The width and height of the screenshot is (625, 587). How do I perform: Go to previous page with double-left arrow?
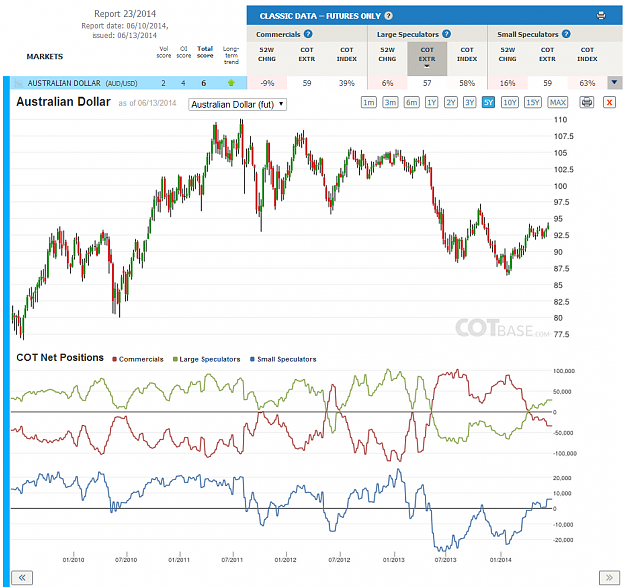coord(22,577)
